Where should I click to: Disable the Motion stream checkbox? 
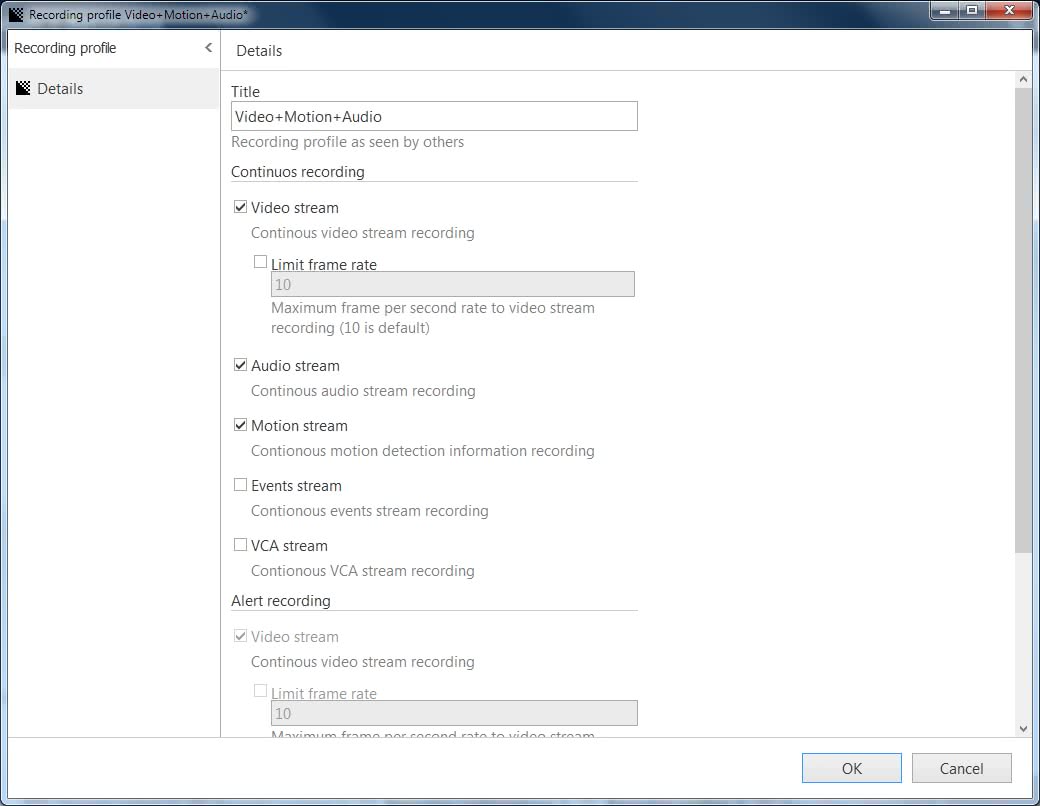[x=240, y=424]
